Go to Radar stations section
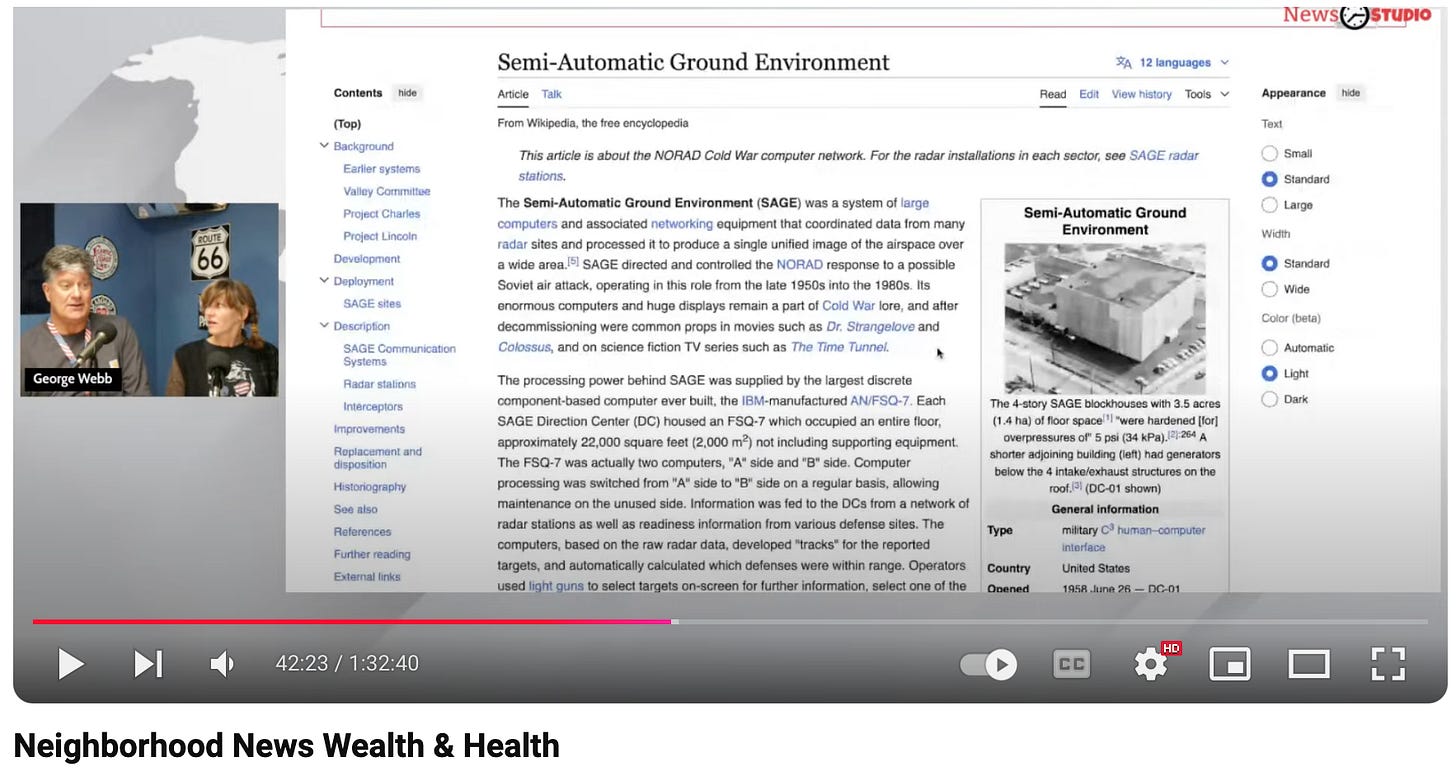This screenshot has width=1456, height=782. [379, 384]
